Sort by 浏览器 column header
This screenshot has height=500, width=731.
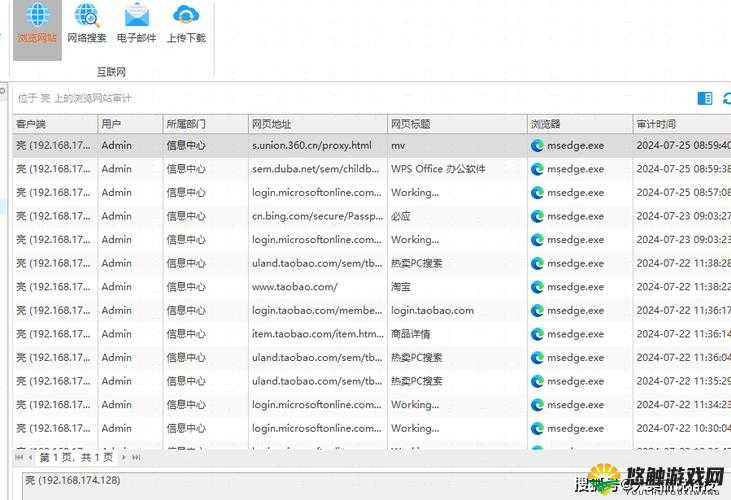[579, 124]
